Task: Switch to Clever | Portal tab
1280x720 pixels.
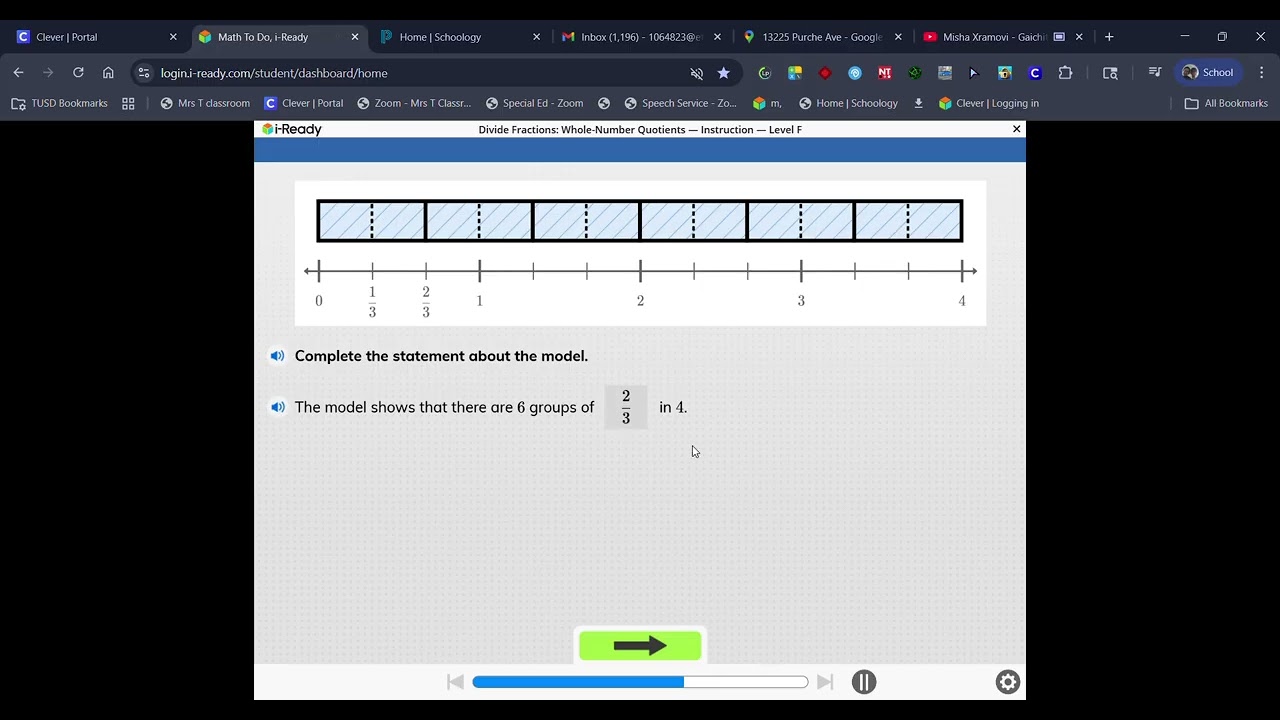Action: [x=96, y=37]
